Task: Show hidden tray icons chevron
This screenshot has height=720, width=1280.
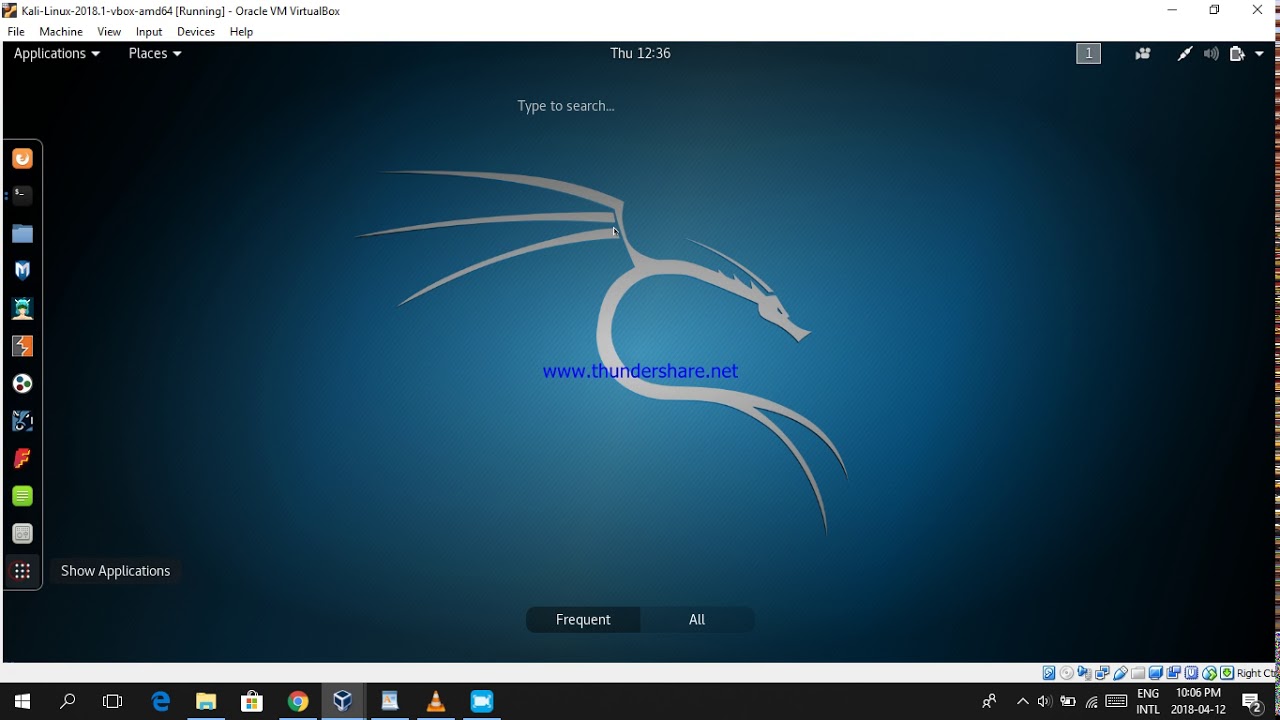Action: tap(1022, 702)
